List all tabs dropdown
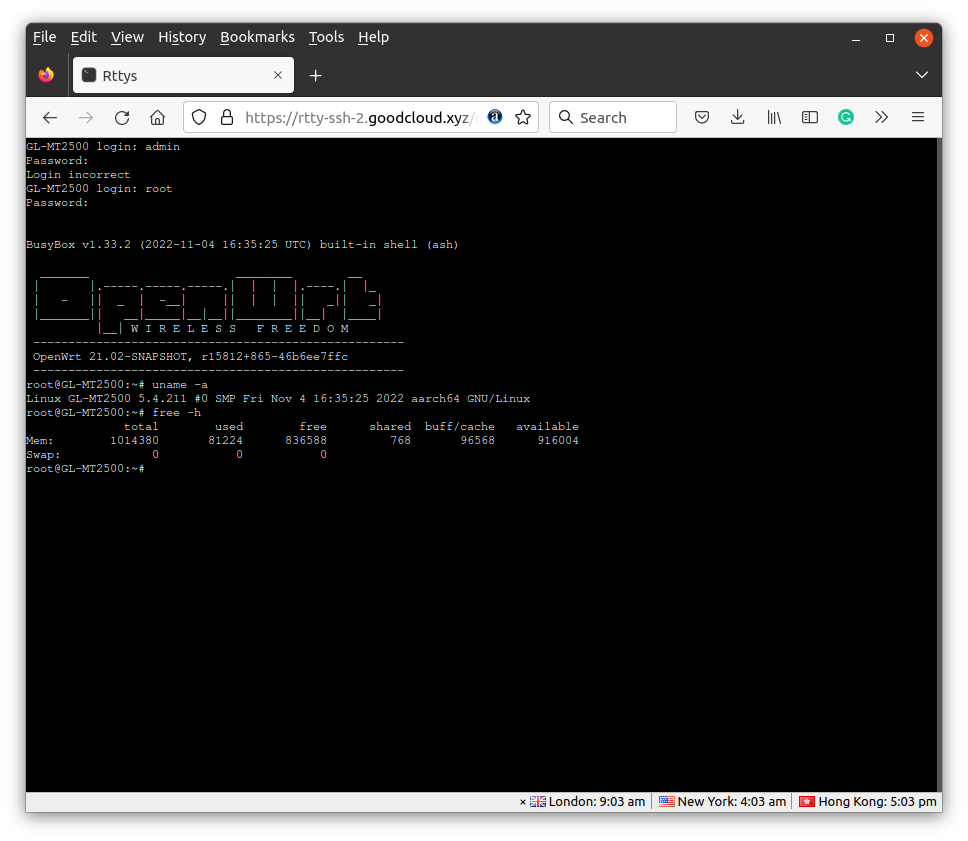Screen dimensions: 968x841 [922, 75]
